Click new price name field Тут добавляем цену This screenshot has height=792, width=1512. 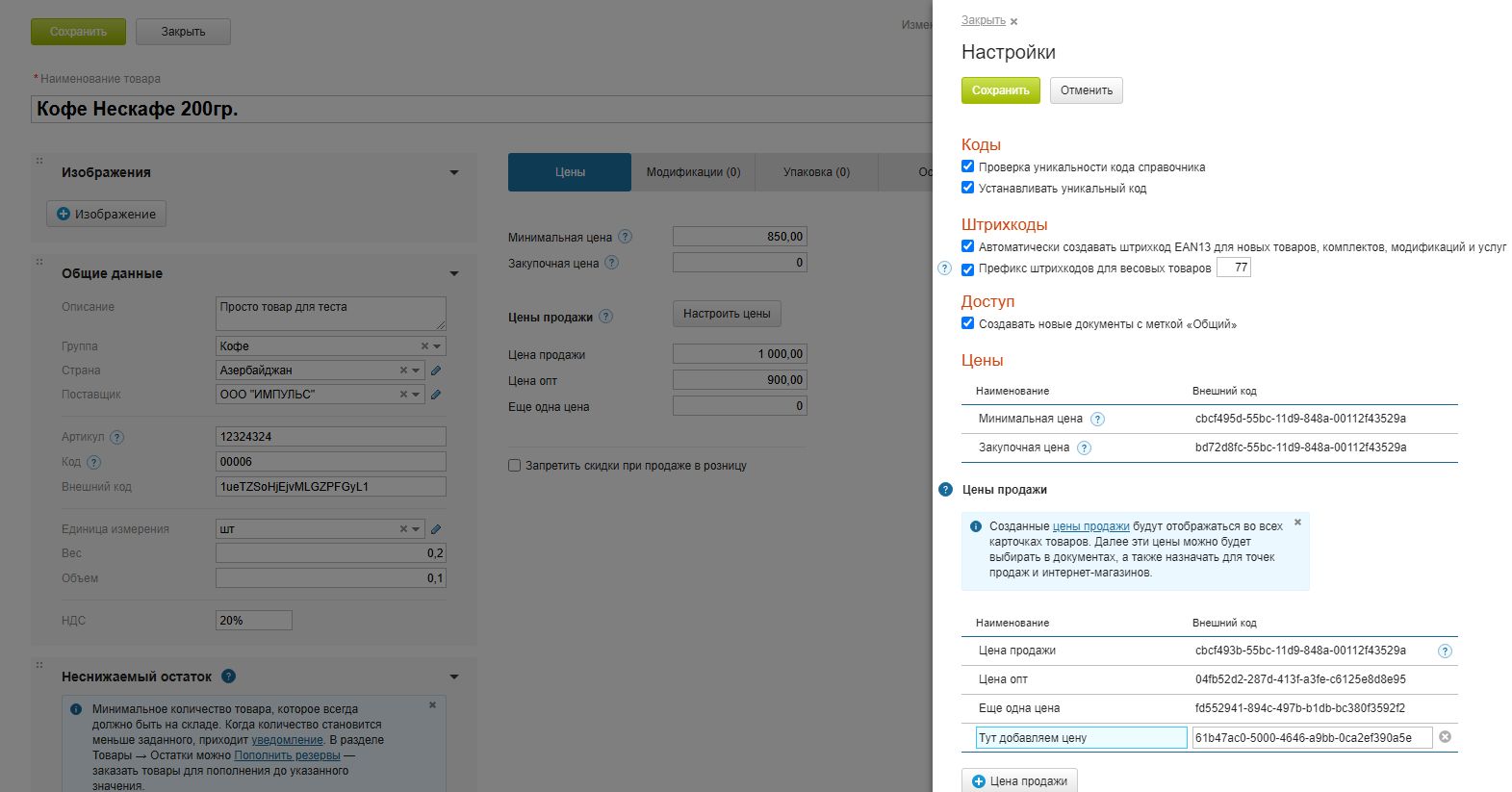coord(1082,738)
